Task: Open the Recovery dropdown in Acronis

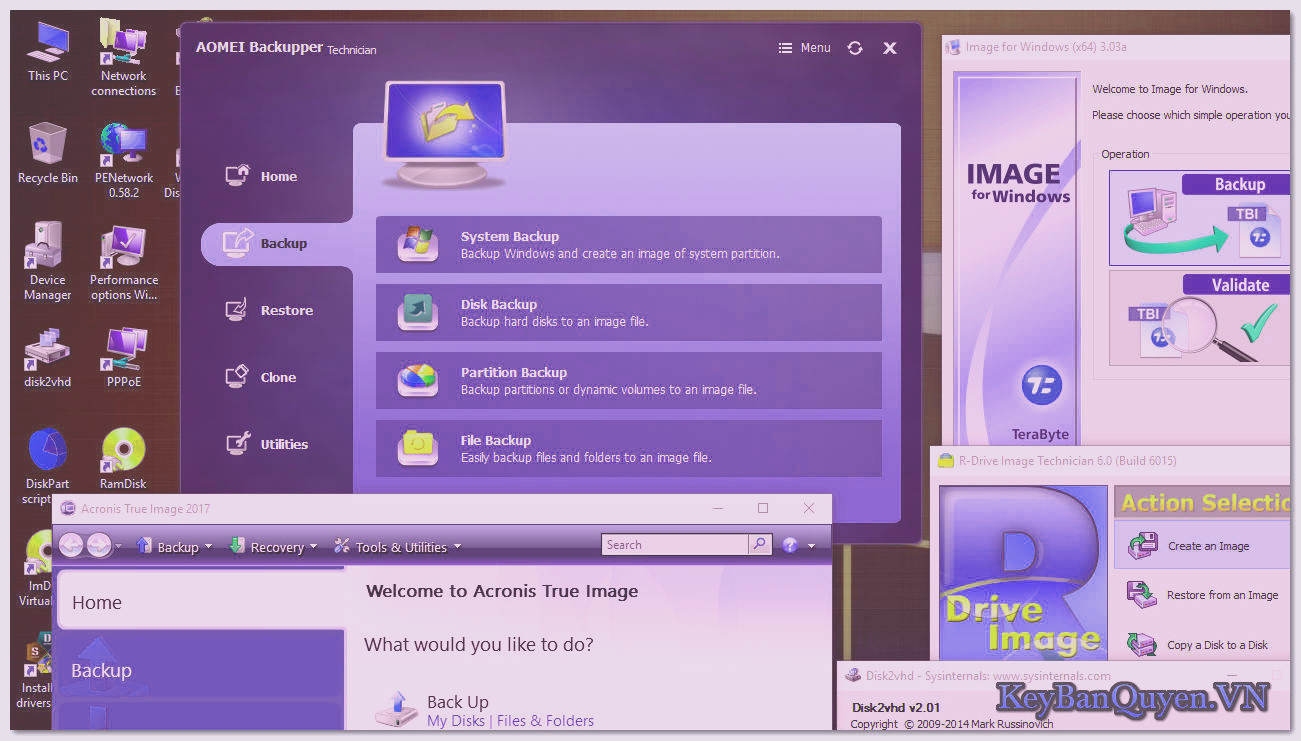Action: (x=273, y=546)
